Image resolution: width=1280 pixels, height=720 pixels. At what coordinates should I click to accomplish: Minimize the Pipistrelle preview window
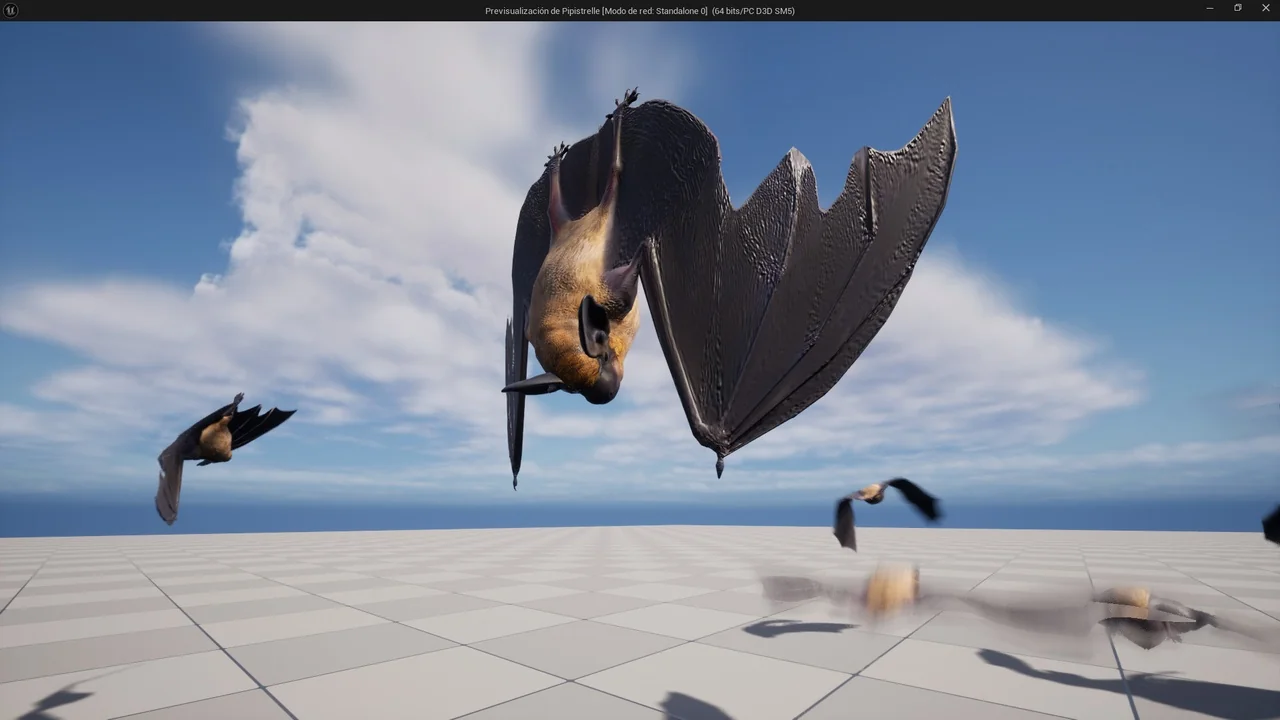1210,10
